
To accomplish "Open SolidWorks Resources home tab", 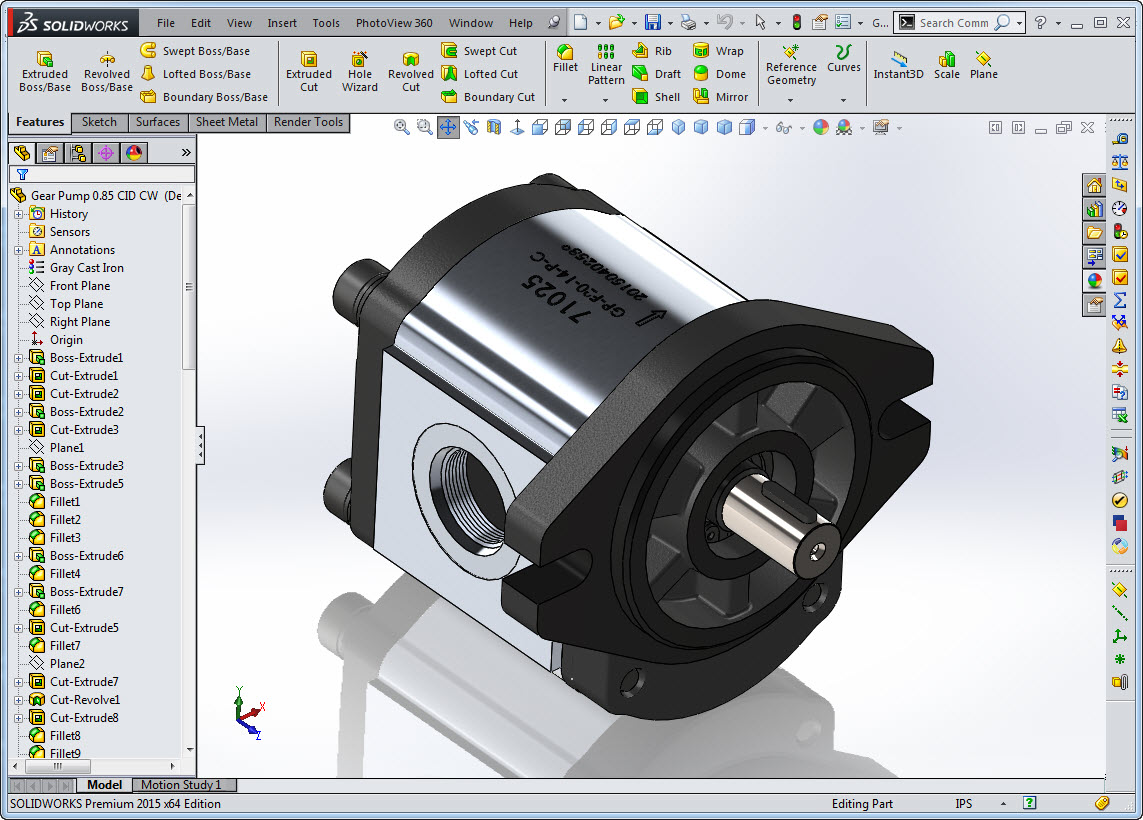I will (1094, 186).
